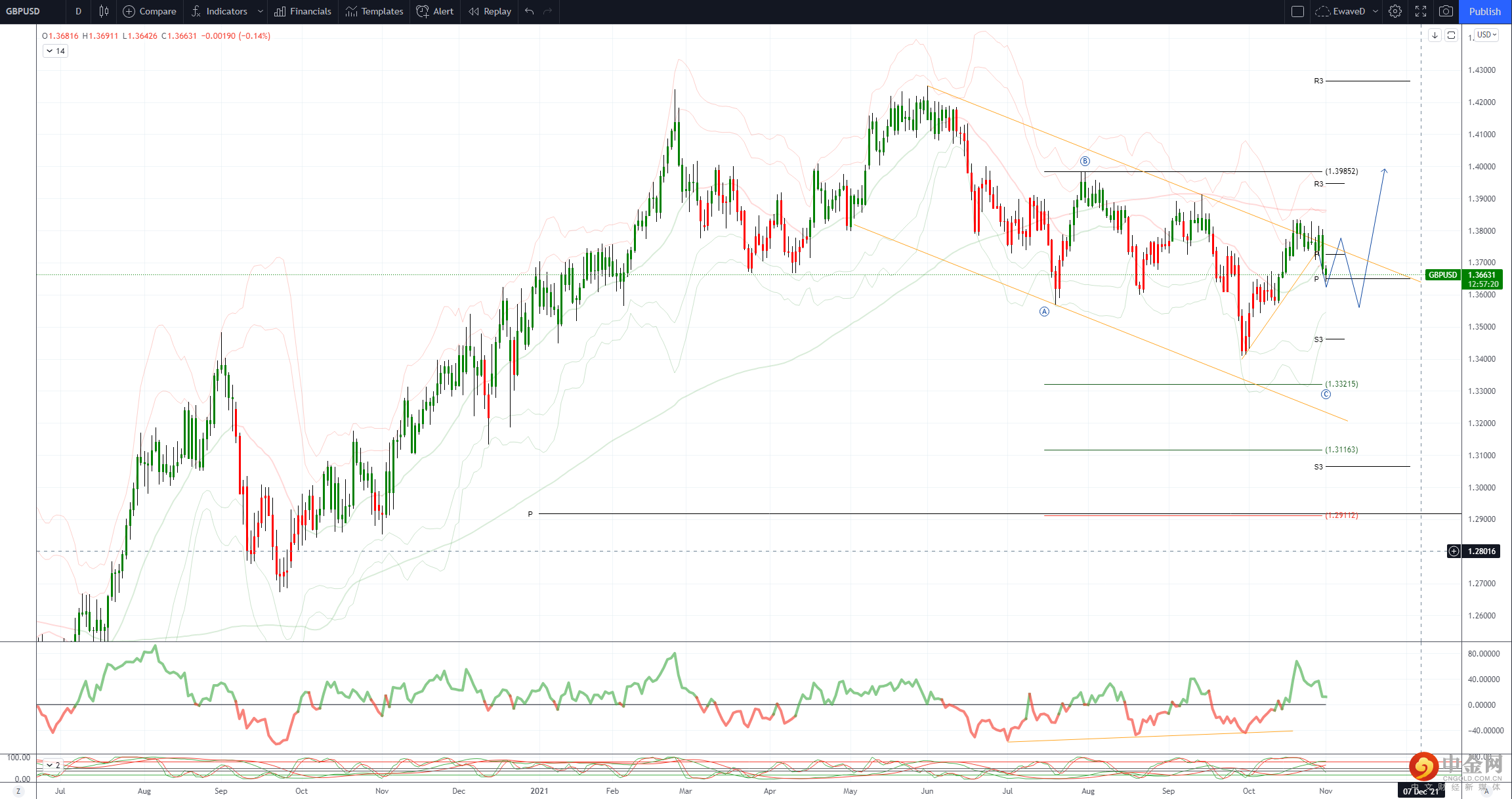Click the Compare symbol plus icon
This screenshot has height=799, width=1512.
coord(129,11)
